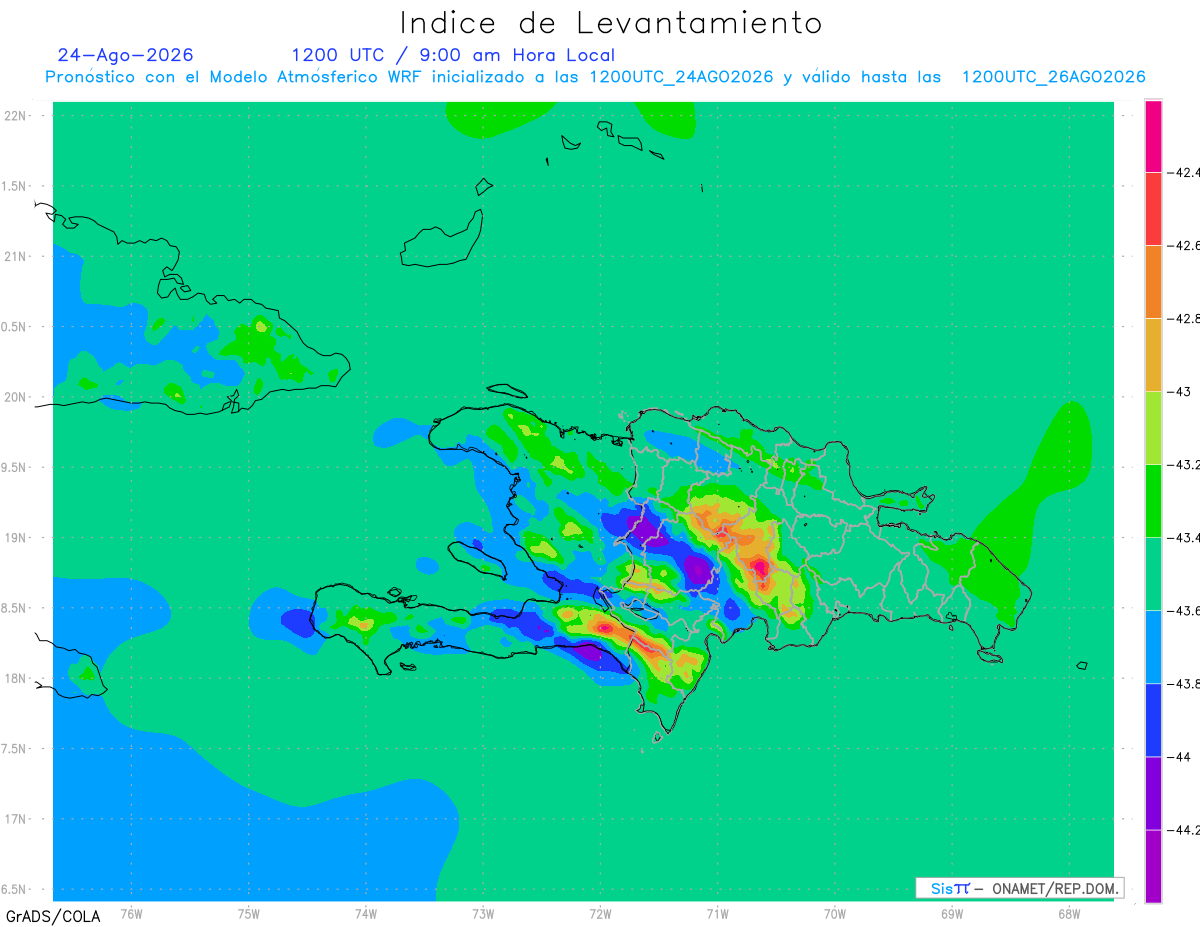1200x927 pixels.
Task: Pick the red swatch below -42.4
Action: (x=1153, y=209)
